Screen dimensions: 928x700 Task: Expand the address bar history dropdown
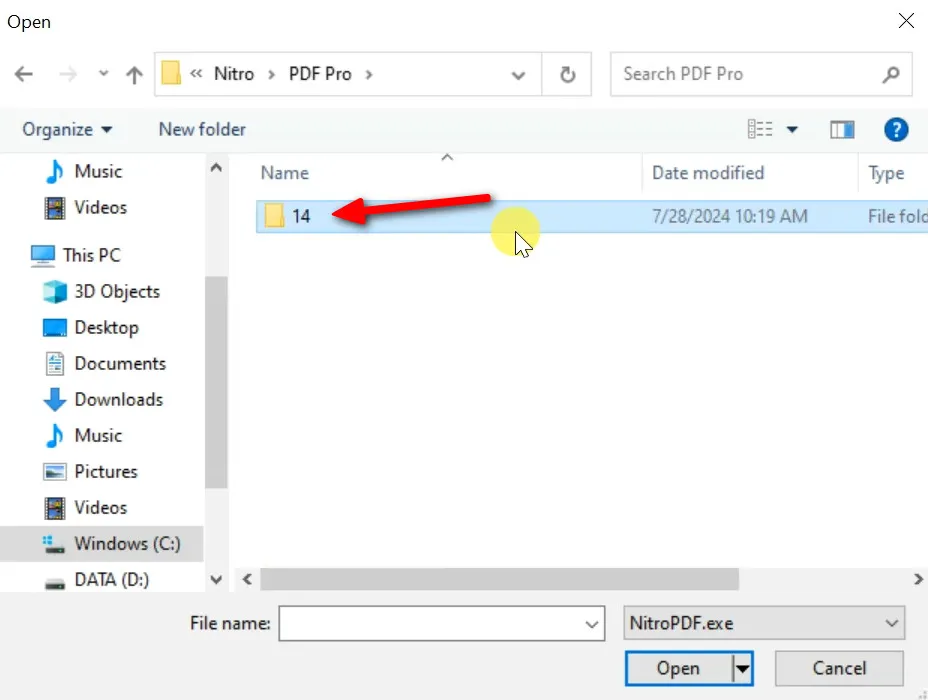519,75
